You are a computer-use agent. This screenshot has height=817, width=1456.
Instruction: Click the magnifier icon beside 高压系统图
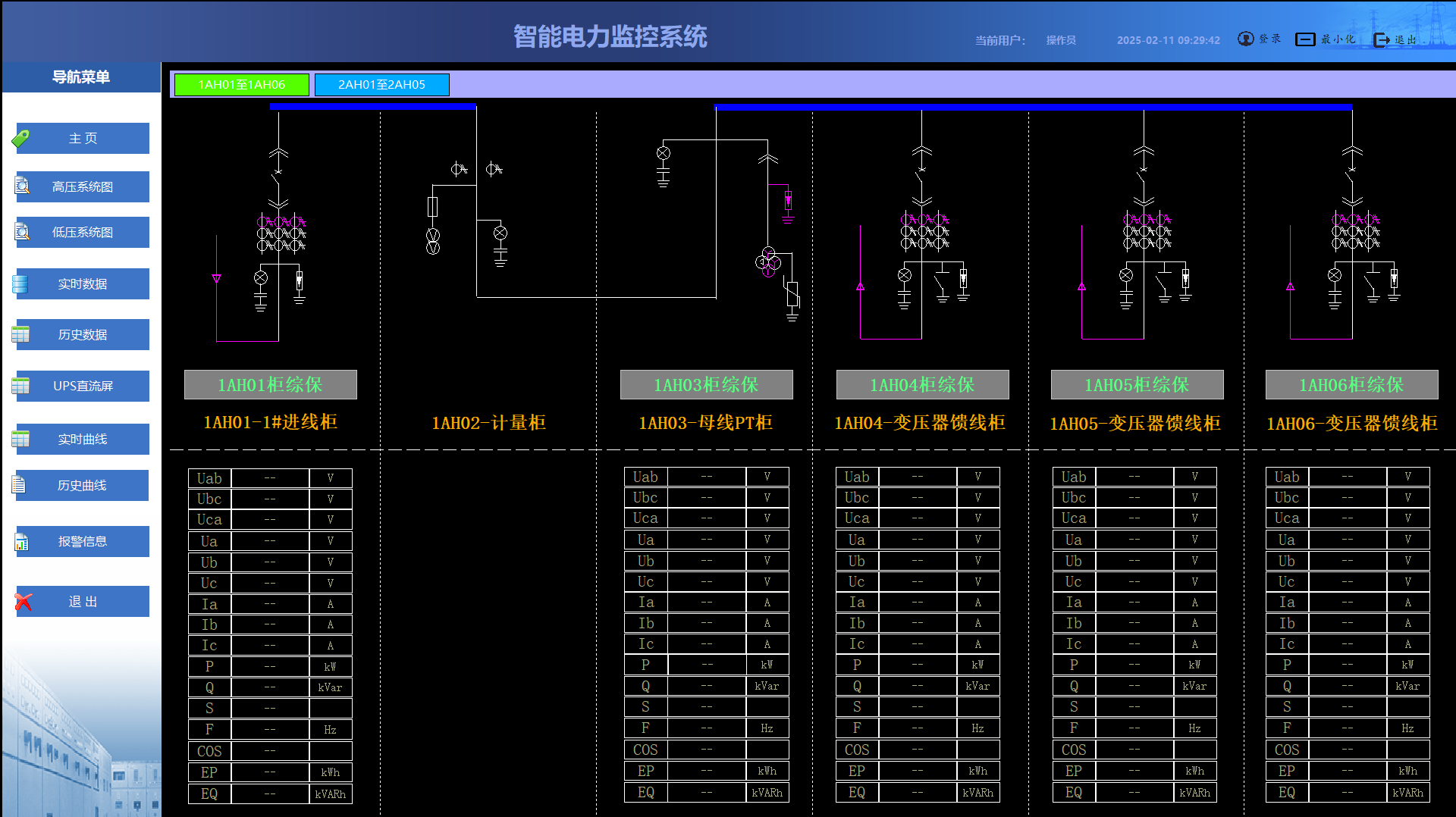point(22,186)
